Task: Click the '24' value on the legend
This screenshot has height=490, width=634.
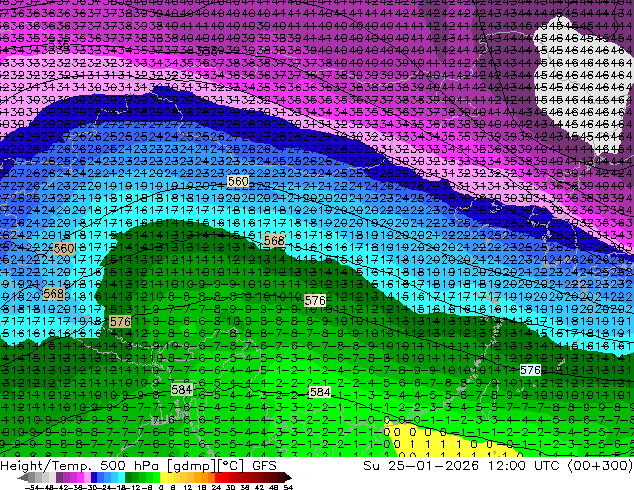Action: (216, 487)
